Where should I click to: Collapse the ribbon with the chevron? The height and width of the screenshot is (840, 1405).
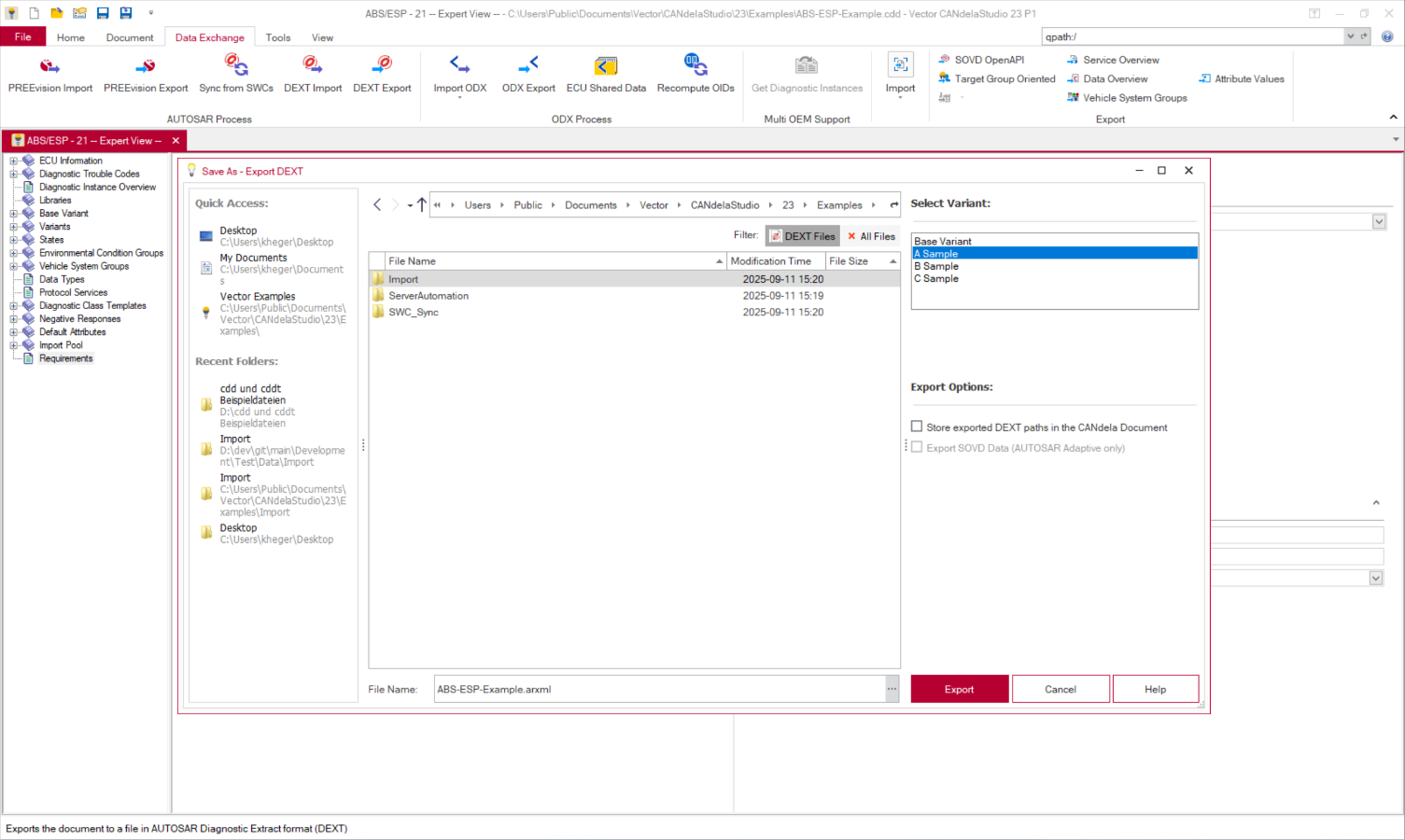[x=1393, y=118]
